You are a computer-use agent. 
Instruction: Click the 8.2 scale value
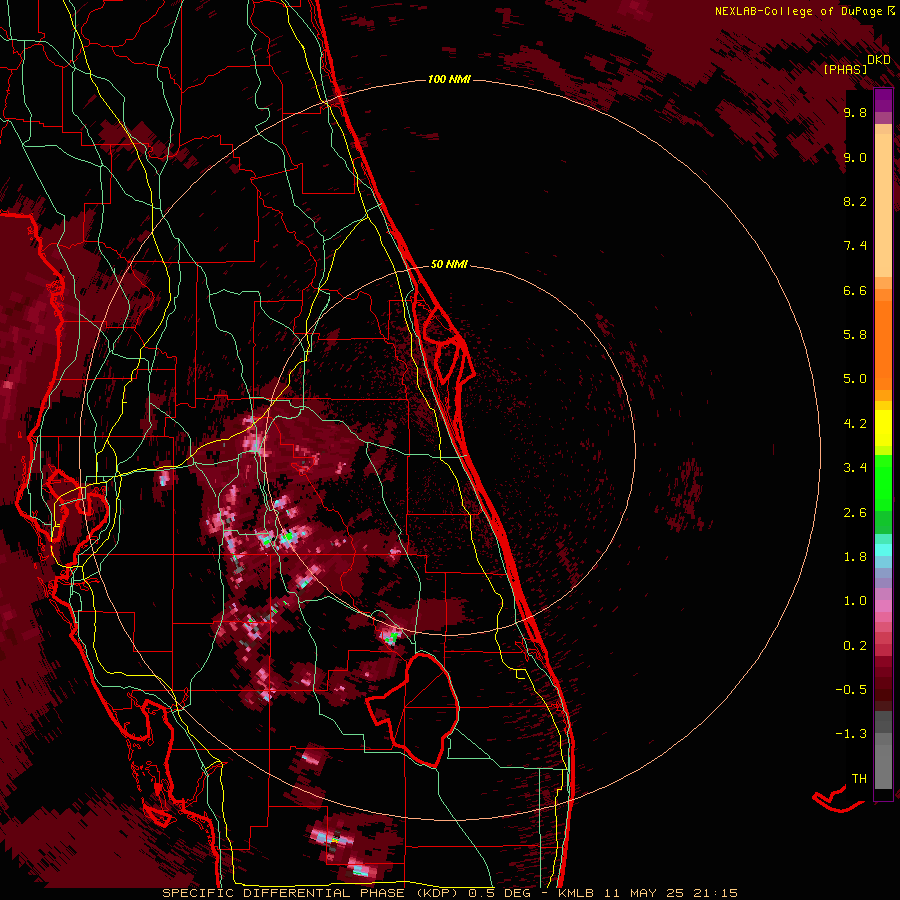(855, 201)
